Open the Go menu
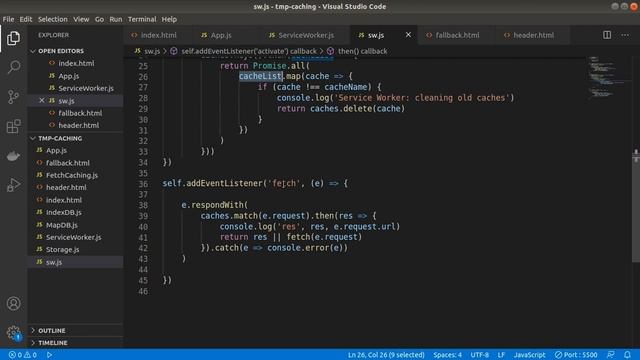The image size is (640, 360). click(99, 19)
